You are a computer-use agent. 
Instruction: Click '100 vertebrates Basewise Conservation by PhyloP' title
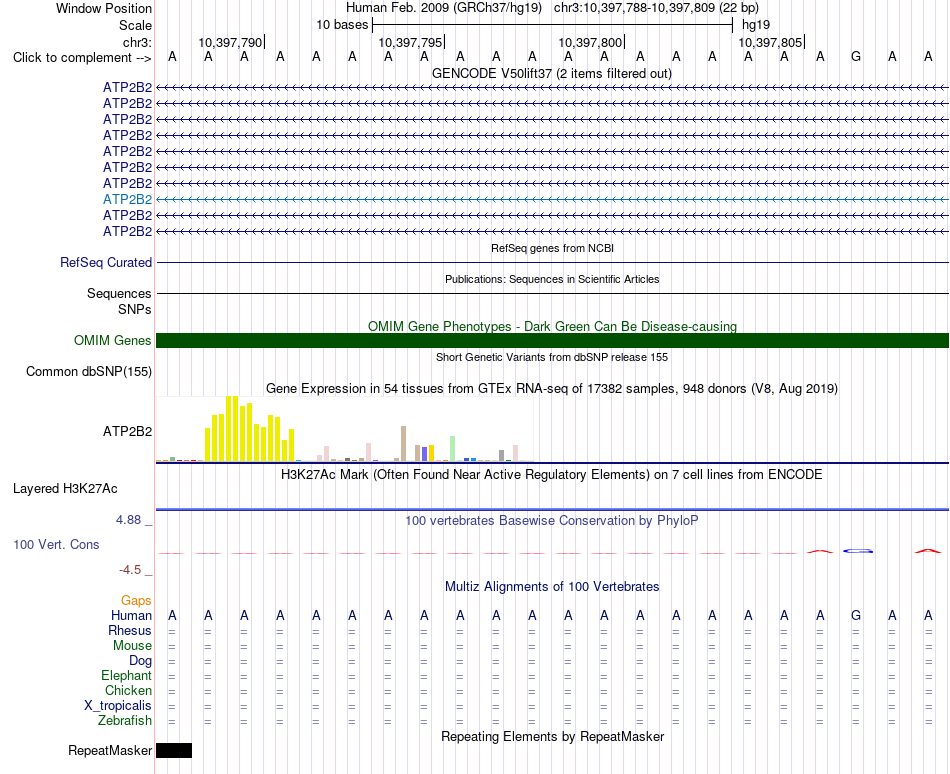pyautogui.click(x=552, y=520)
